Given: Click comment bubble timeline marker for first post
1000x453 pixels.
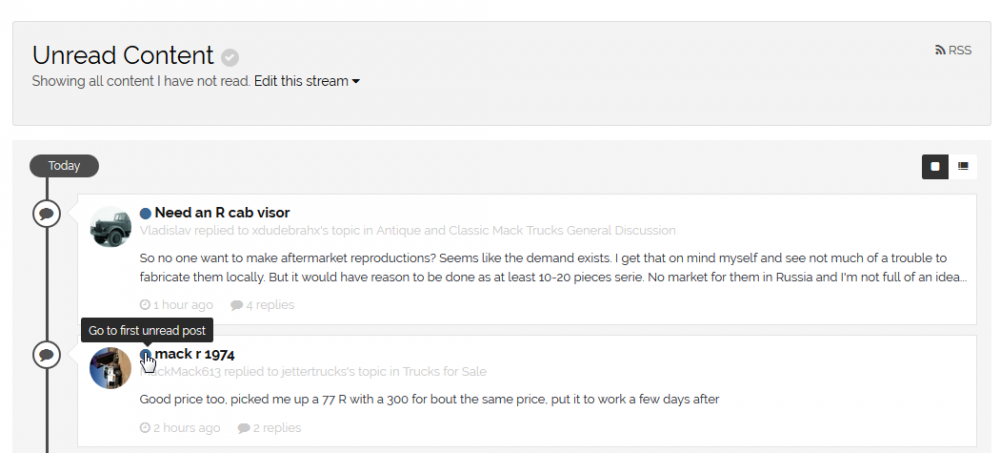Looking at the screenshot, I should [x=47, y=213].
